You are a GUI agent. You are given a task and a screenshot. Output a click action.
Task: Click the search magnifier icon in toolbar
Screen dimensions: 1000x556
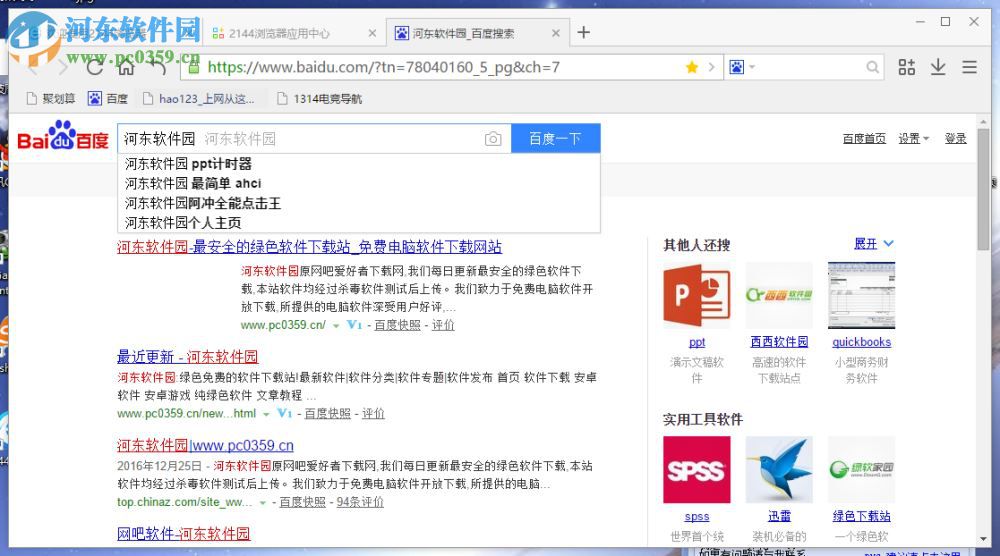(x=872, y=67)
